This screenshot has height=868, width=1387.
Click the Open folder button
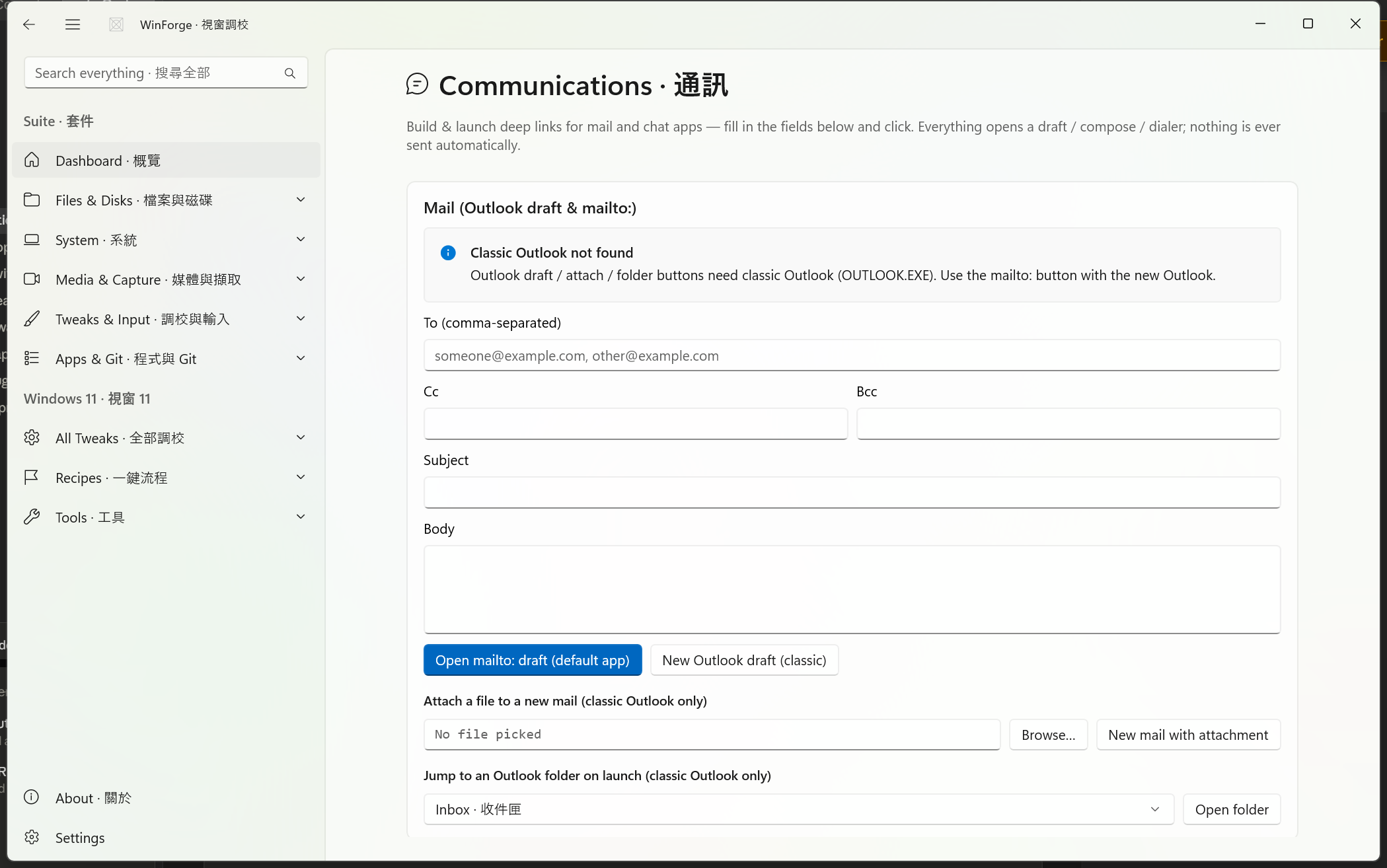(1232, 809)
